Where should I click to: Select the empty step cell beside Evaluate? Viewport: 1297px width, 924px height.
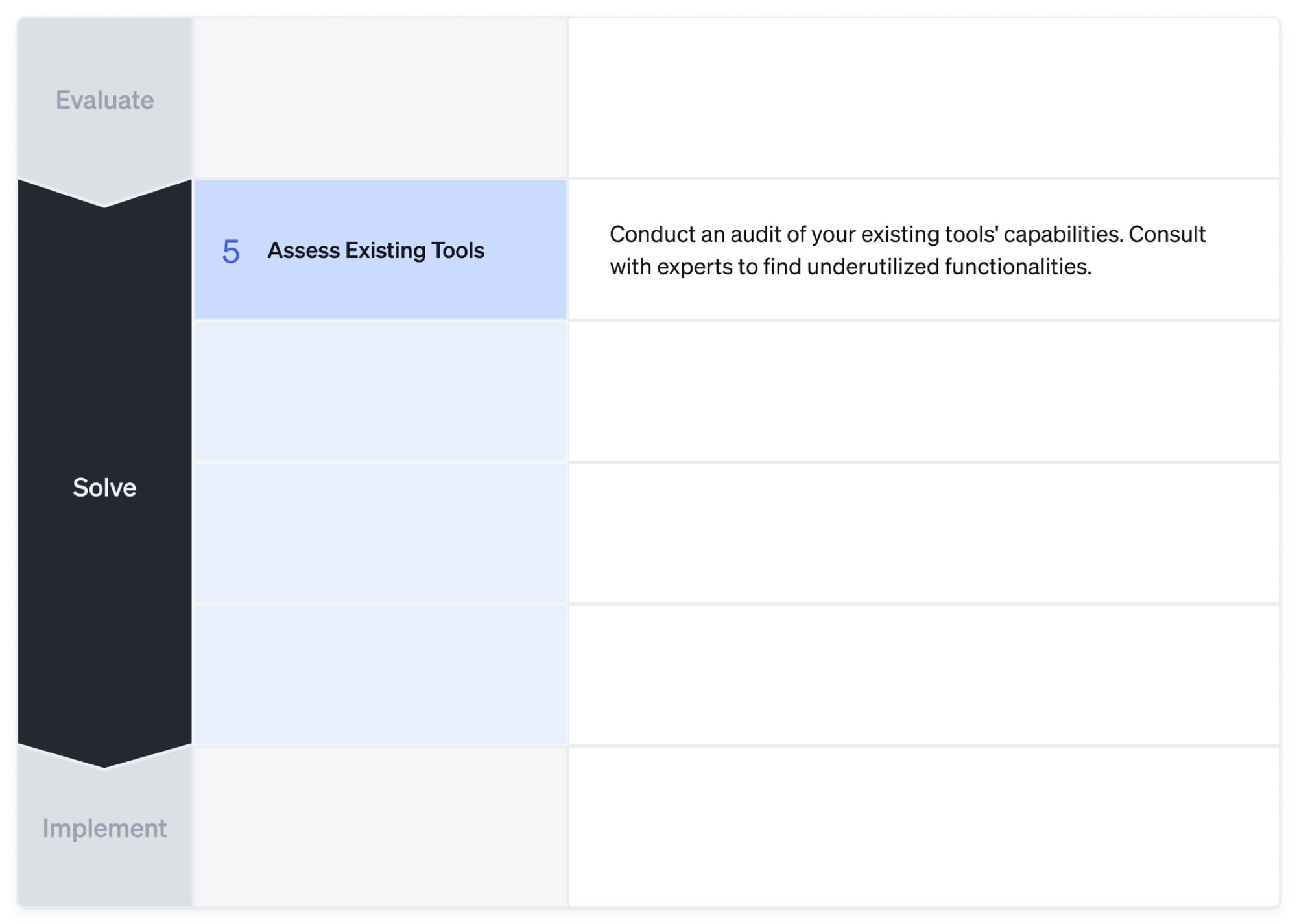[x=381, y=98]
